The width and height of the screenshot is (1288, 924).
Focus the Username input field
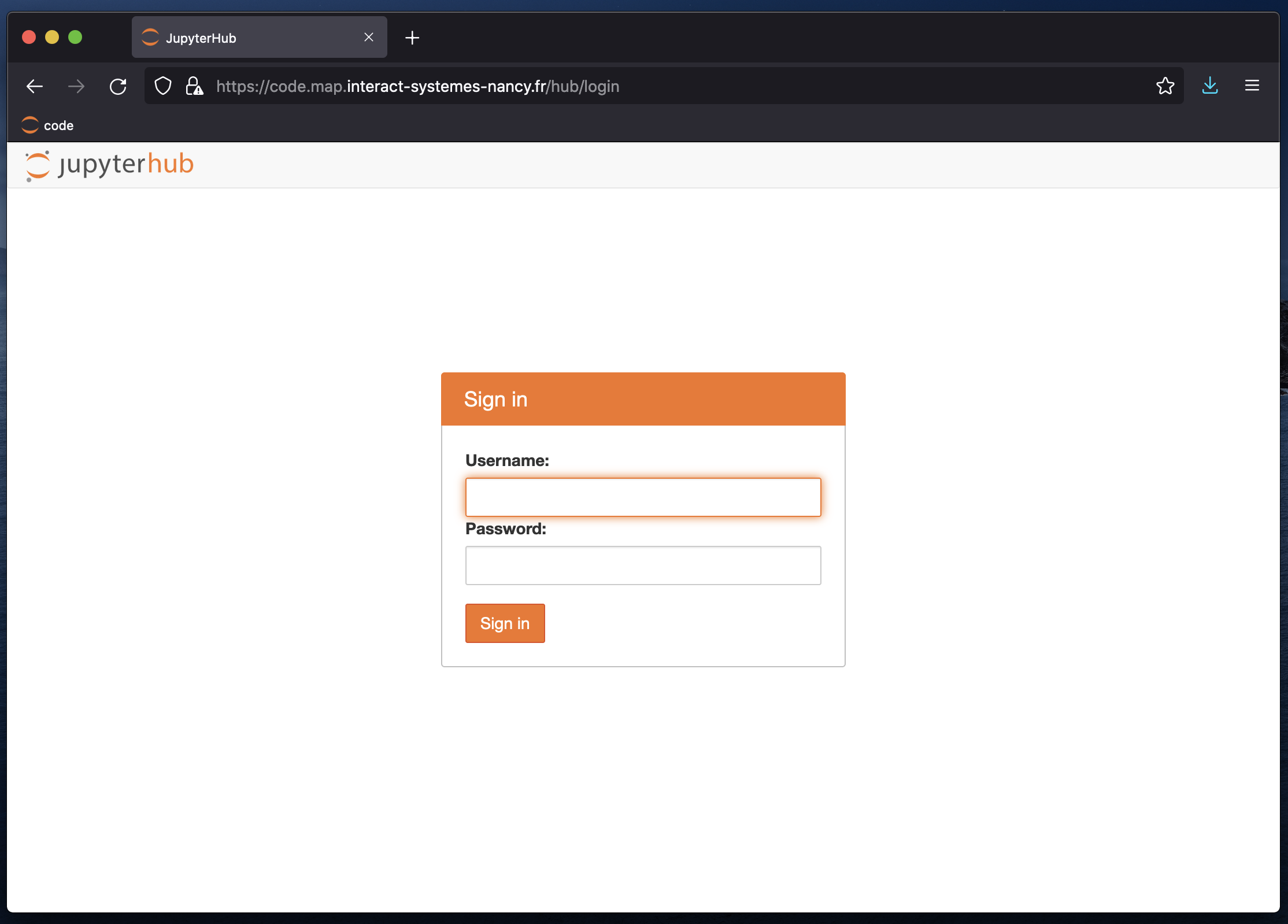[643, 497]
